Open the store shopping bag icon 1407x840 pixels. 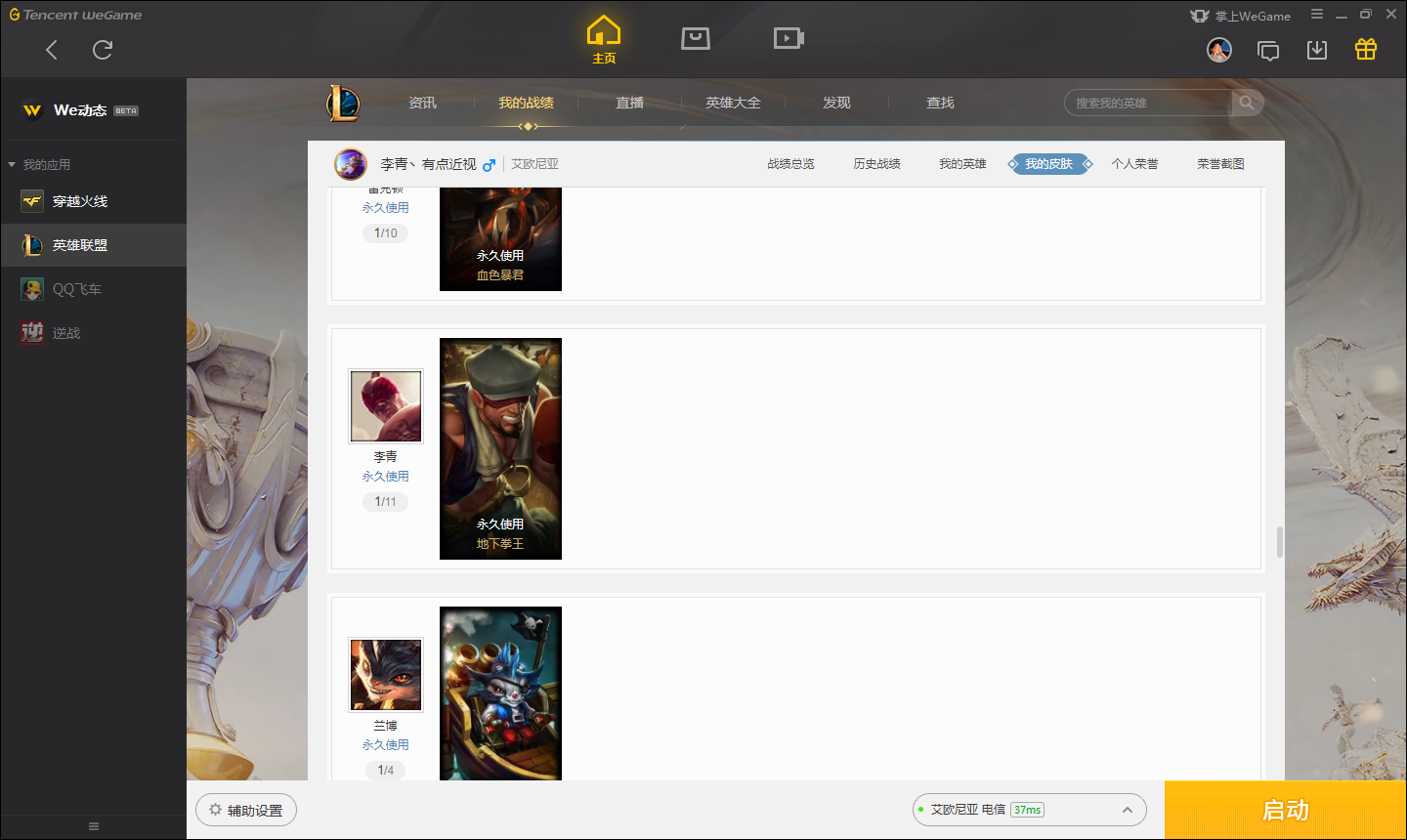click(x=696, y=38)
